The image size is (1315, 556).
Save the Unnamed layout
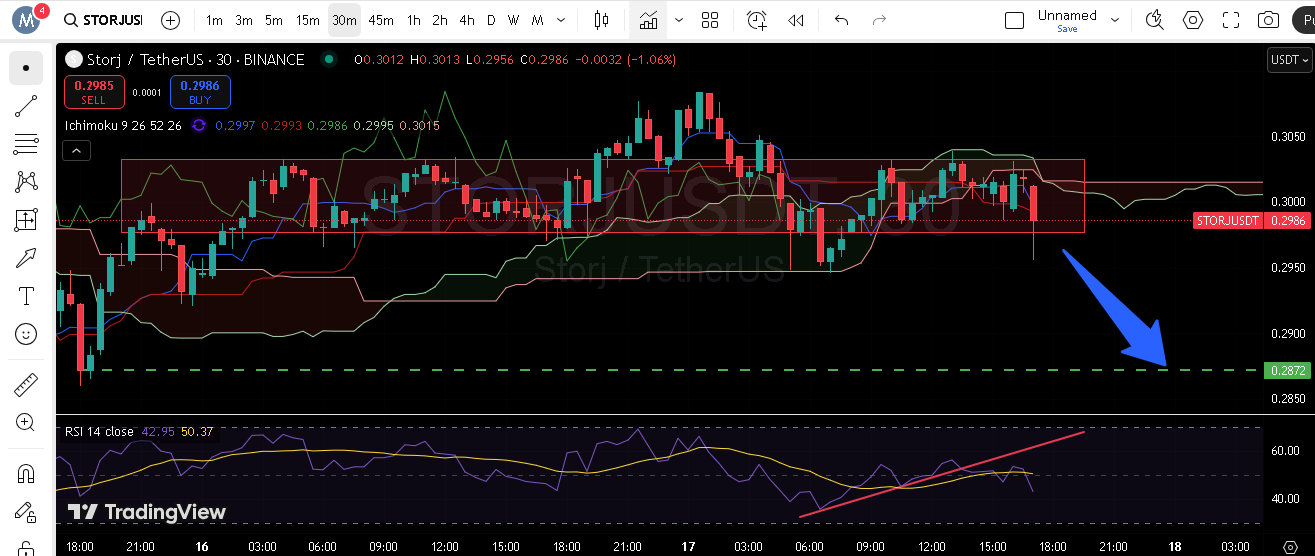1067,29
